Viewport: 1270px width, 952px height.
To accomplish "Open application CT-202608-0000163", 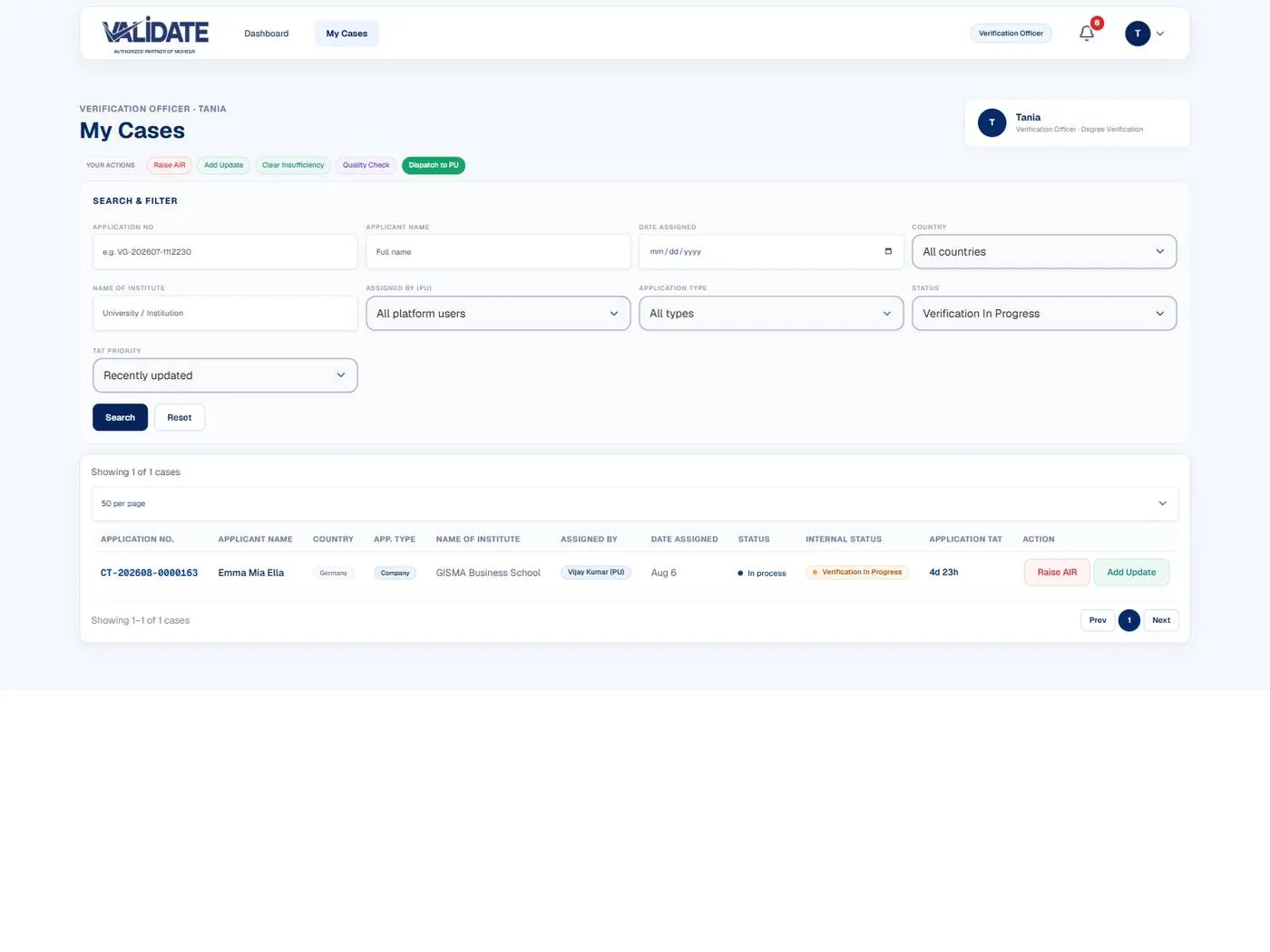I will coord(149,573).
